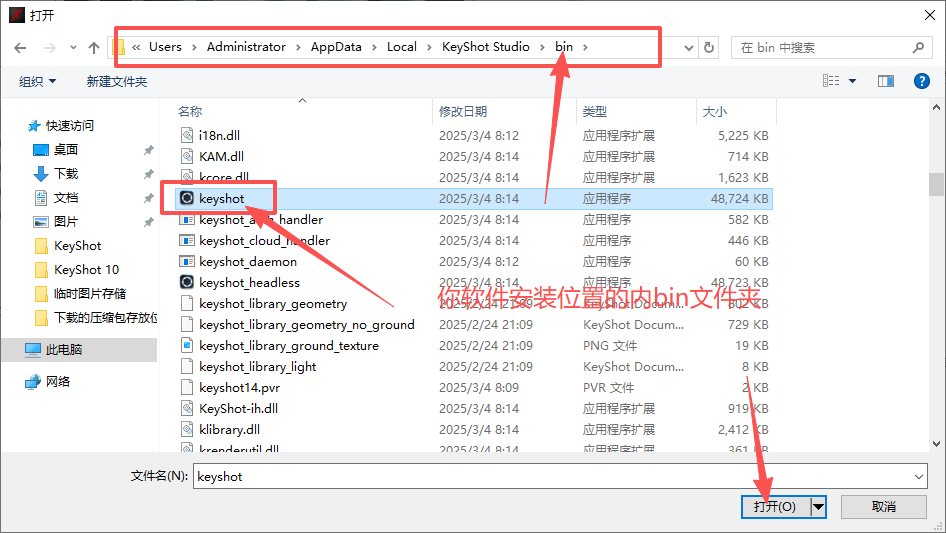This screenshot has height=533, width=946.
Task: Sort by the 名称 column header
Action: point(190,111)
